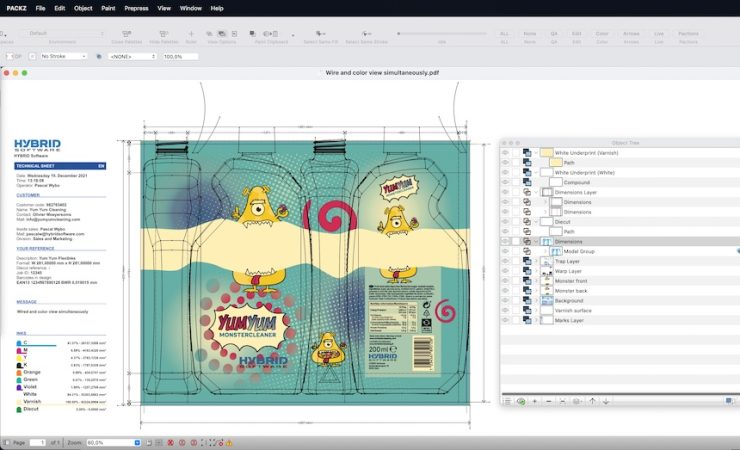Select the Ruler toolbar icon
Viewport: 740px width, 450px height.
pyautogui.click(x=191, y=34)
